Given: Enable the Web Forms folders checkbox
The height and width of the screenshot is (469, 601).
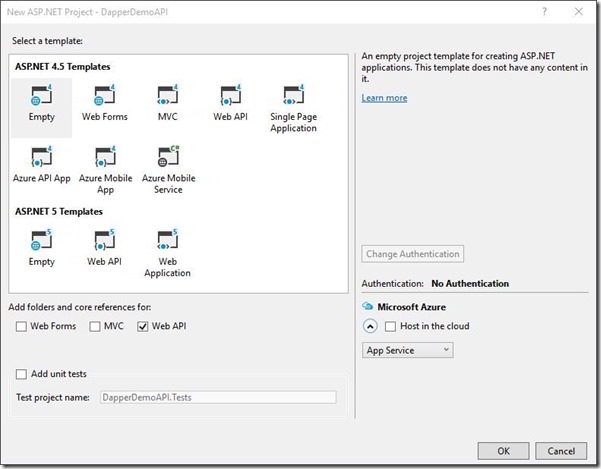Looking at the screenshot, I should (x=21, y=326).
